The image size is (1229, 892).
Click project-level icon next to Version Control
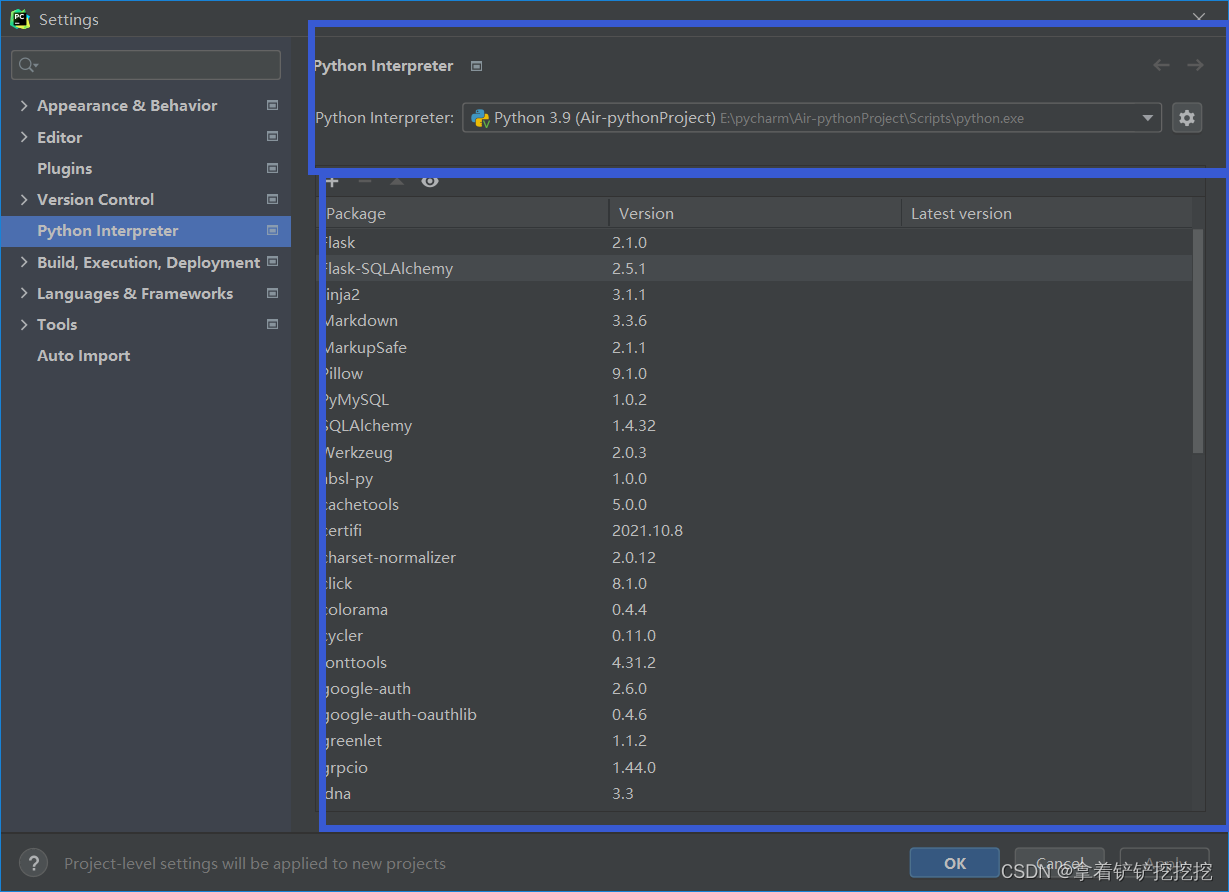point(273,199)
